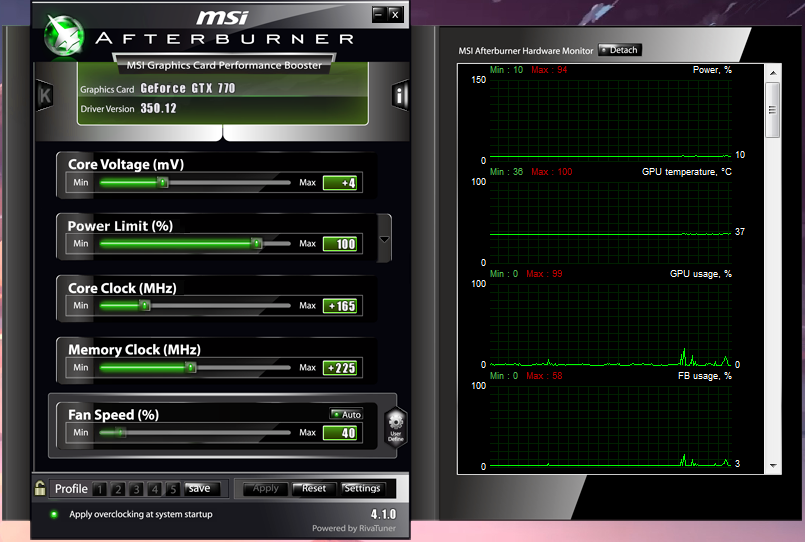The width and height of the screenshot is (805, 542).
Task: Click the profile lock padlock icon
Action: (40, 488)
